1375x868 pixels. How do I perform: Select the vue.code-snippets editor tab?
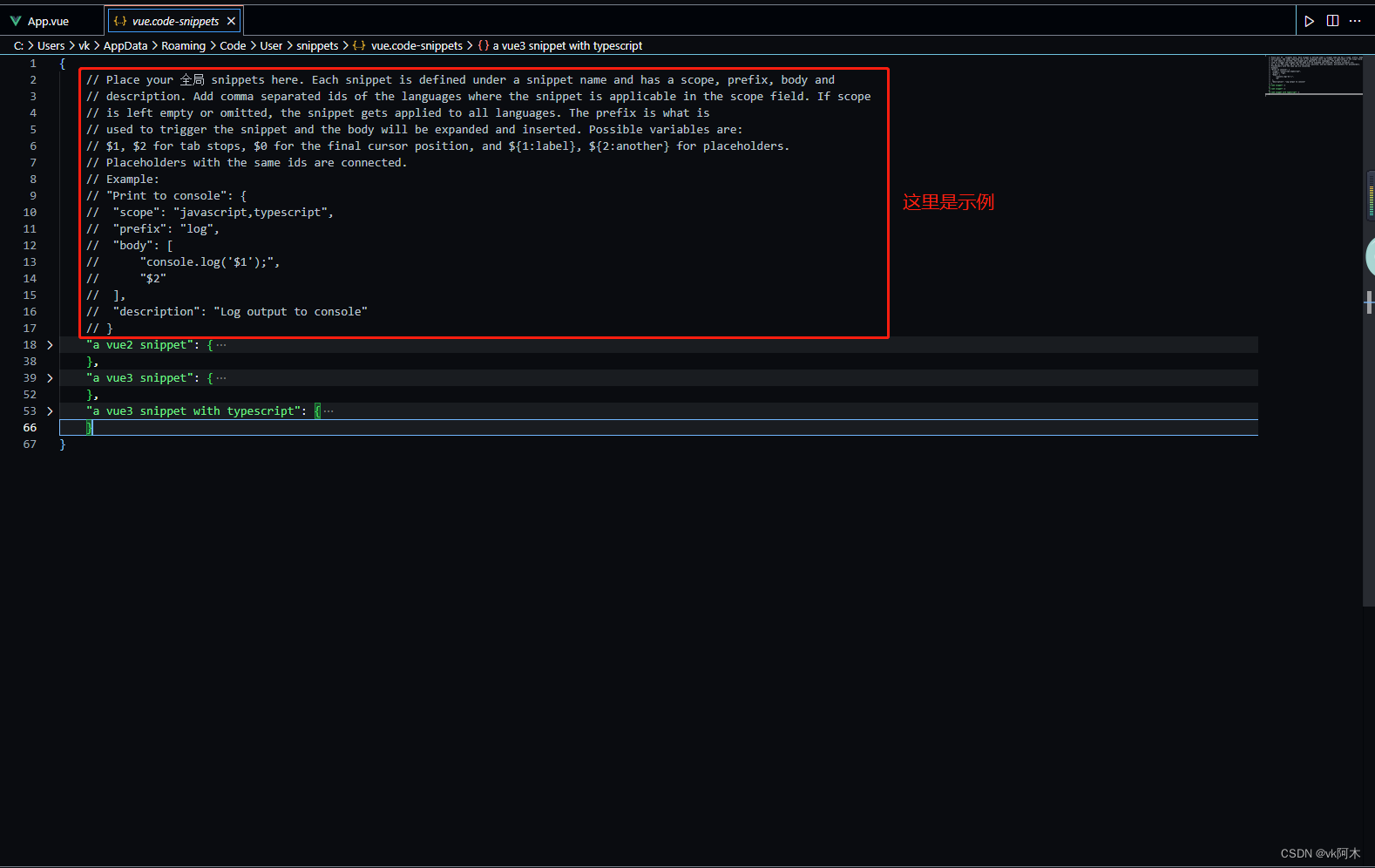(175, 21)
